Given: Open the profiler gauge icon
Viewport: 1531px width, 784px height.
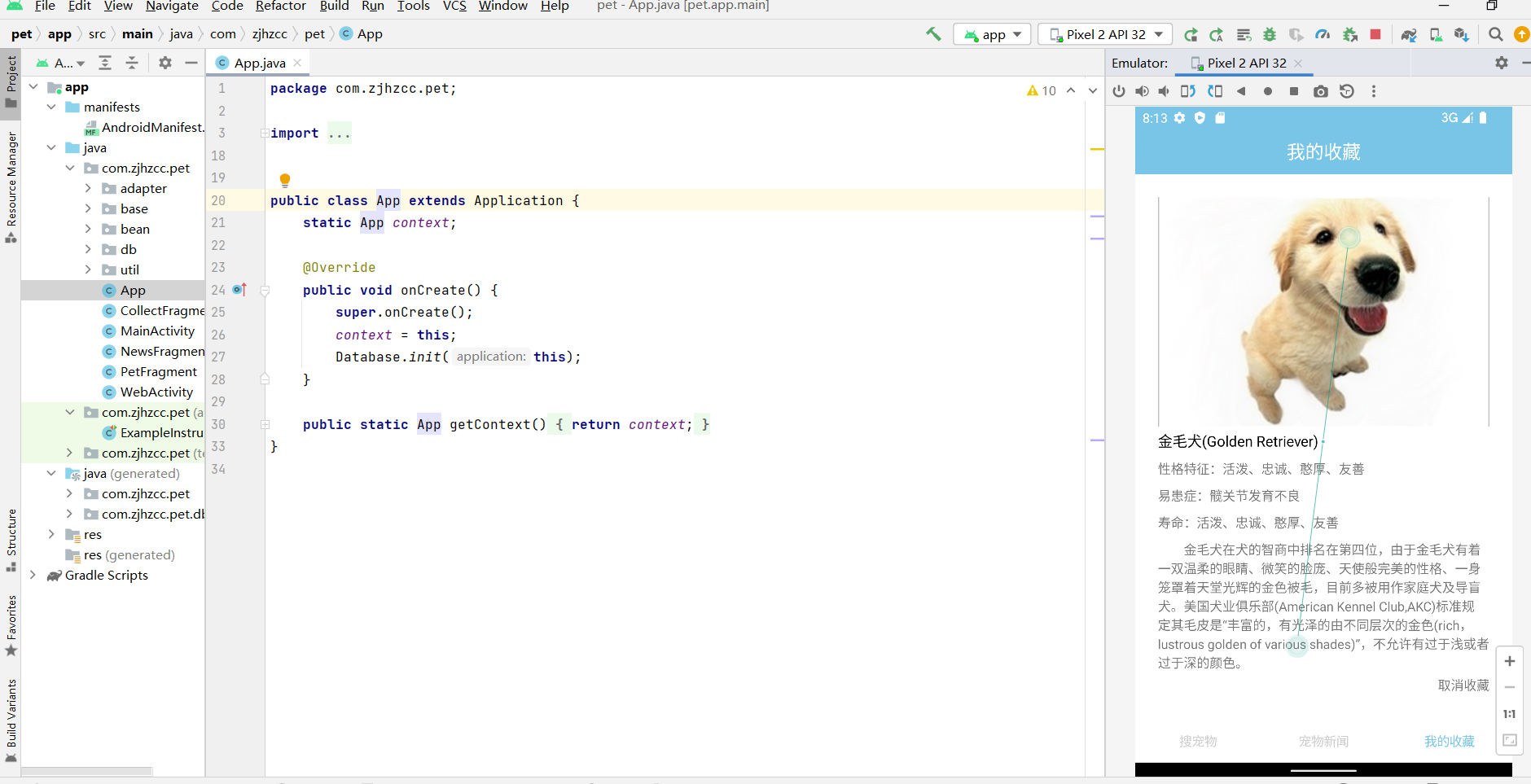Looking at the screenshot, I should (1323, 34).
